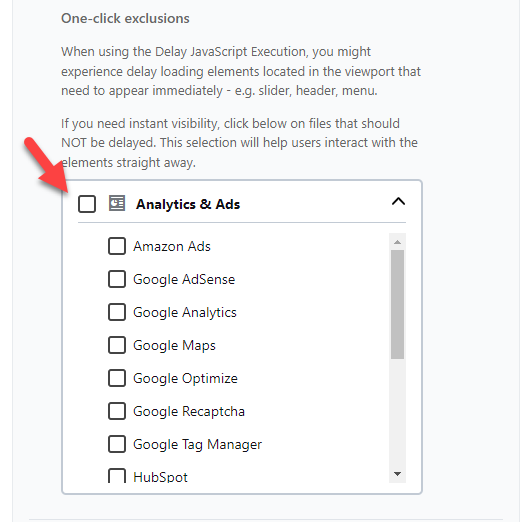Image resolution: width=528 pixels, height=522 pixels.
Task: Click the Analytics & Ads heading text
Action: pos(188,204)
